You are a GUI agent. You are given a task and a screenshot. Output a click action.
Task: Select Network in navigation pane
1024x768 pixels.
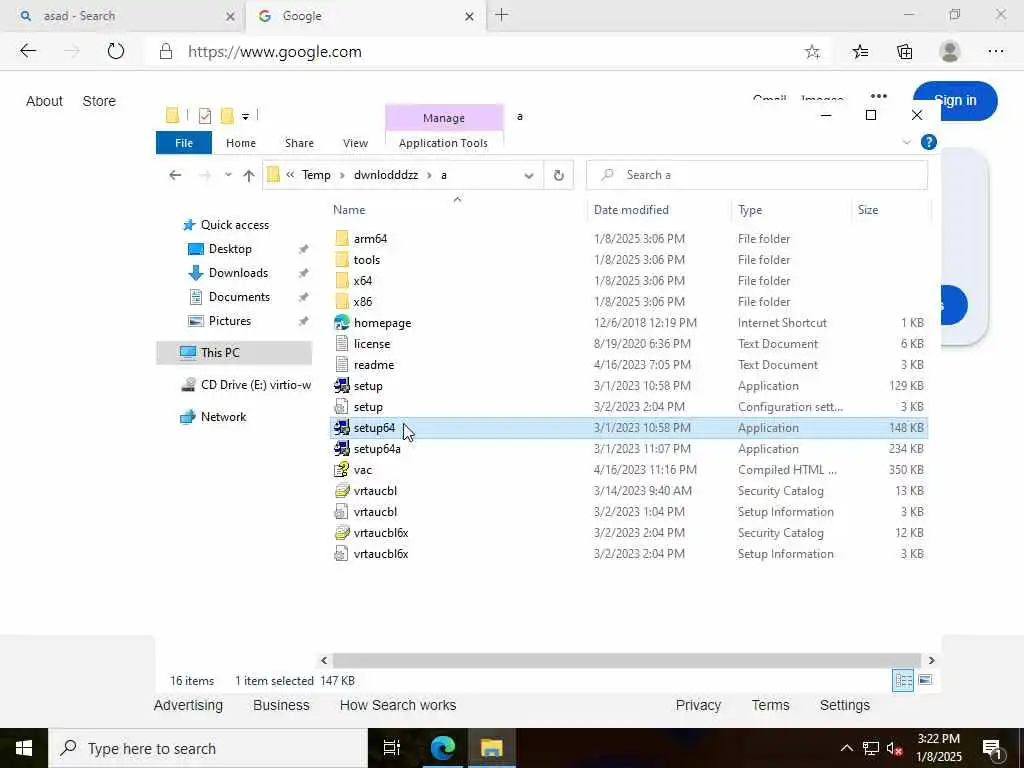click(223, 417)
